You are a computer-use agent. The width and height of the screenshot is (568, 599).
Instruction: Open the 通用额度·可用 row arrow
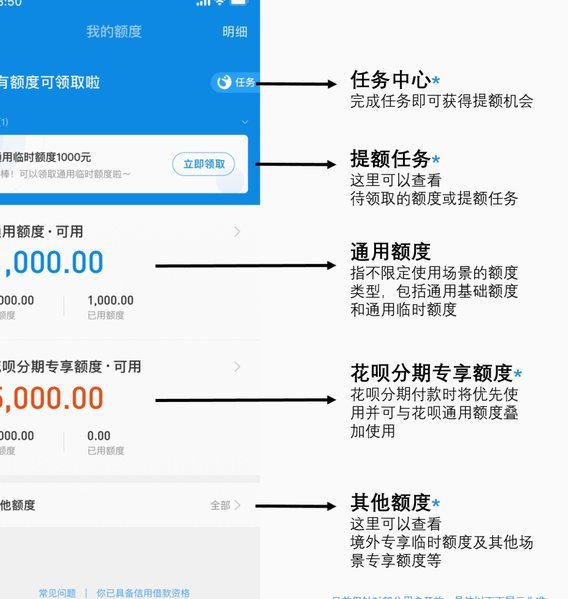(237, 232)
